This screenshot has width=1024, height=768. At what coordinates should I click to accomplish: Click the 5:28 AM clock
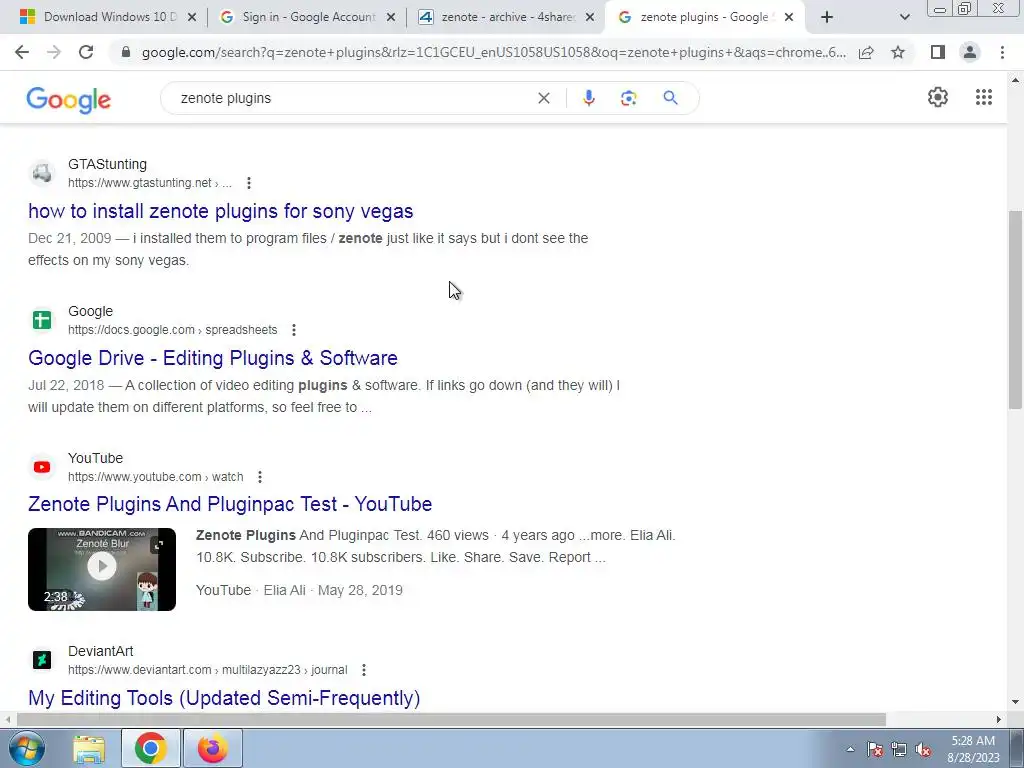(x=973, y=741)
